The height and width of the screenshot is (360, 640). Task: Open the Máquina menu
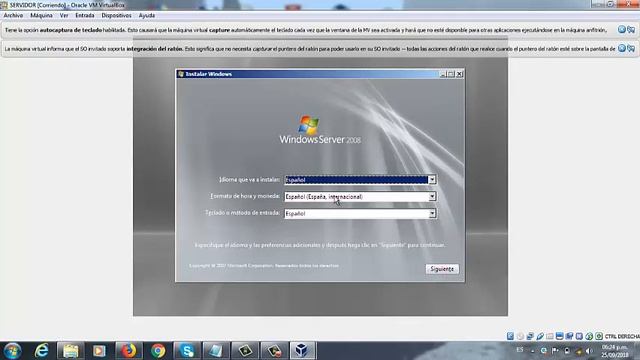click(41, 16)
